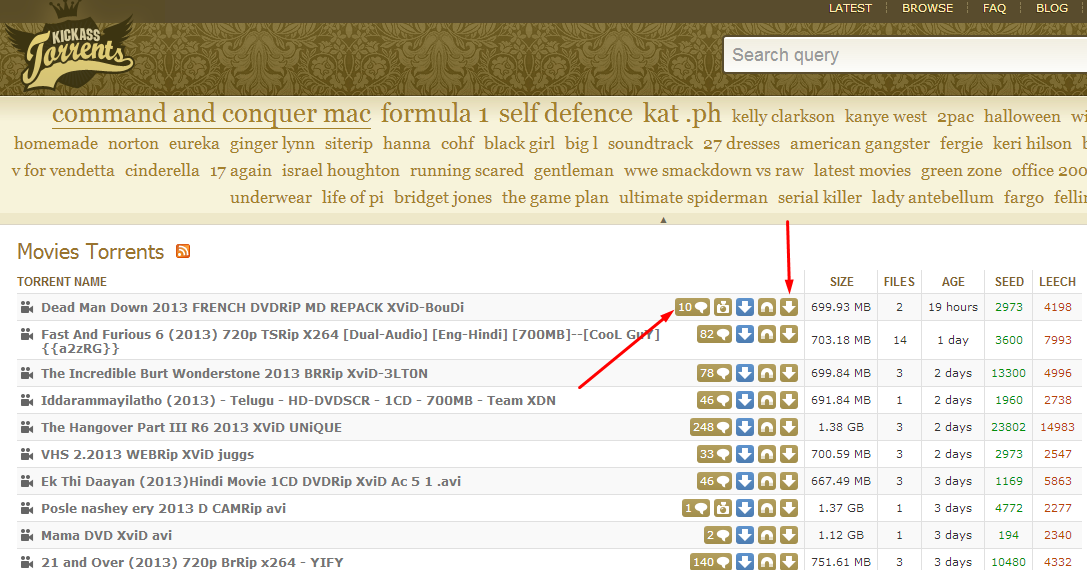The image size is (1087, 570).
Task: Sort the list by TORRENT NAME header
Action: pos(62,282)
